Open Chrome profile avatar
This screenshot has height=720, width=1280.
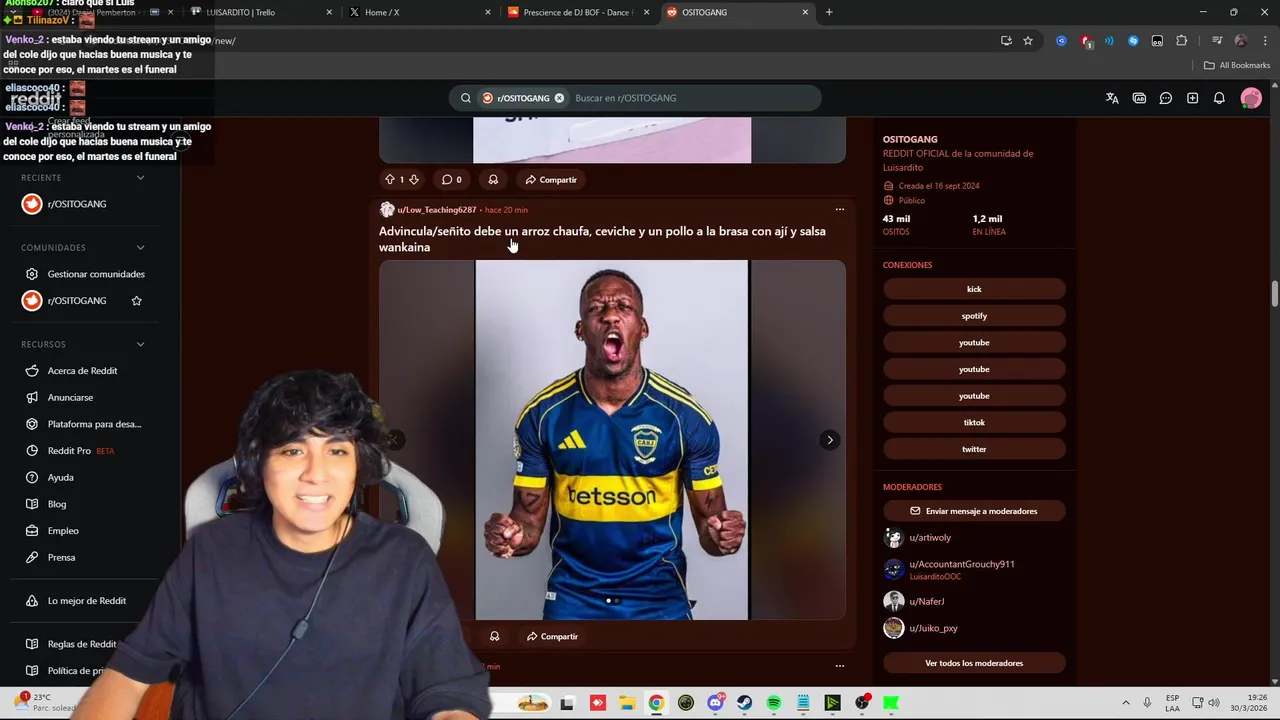click(x=1241, y=41)
